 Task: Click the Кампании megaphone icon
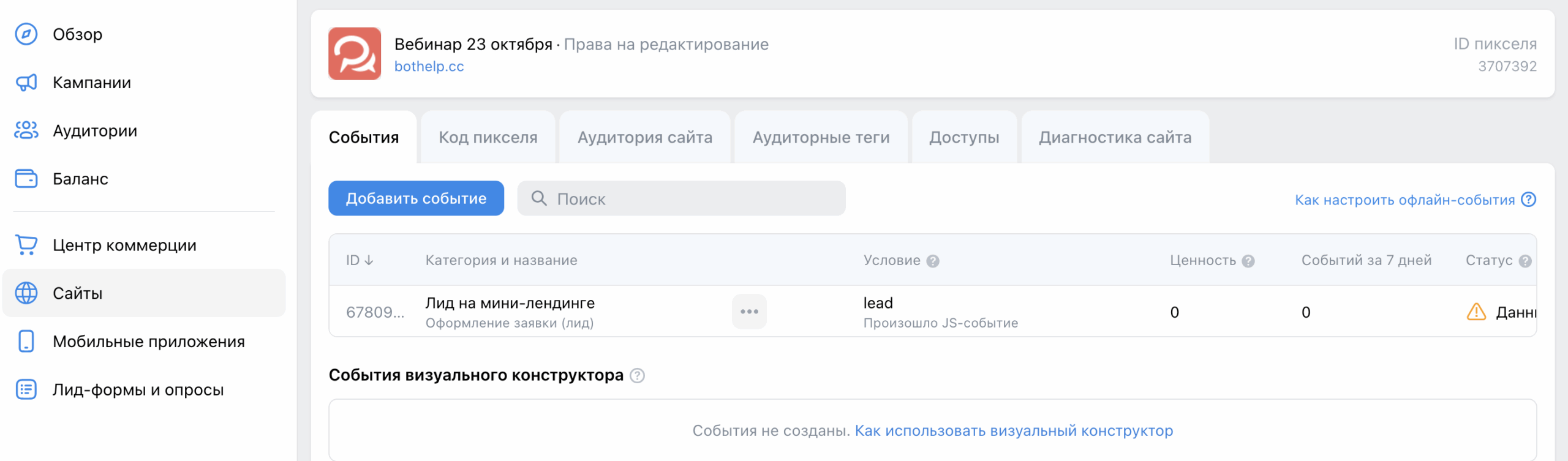pyautogui.click(x=26, y=83)
